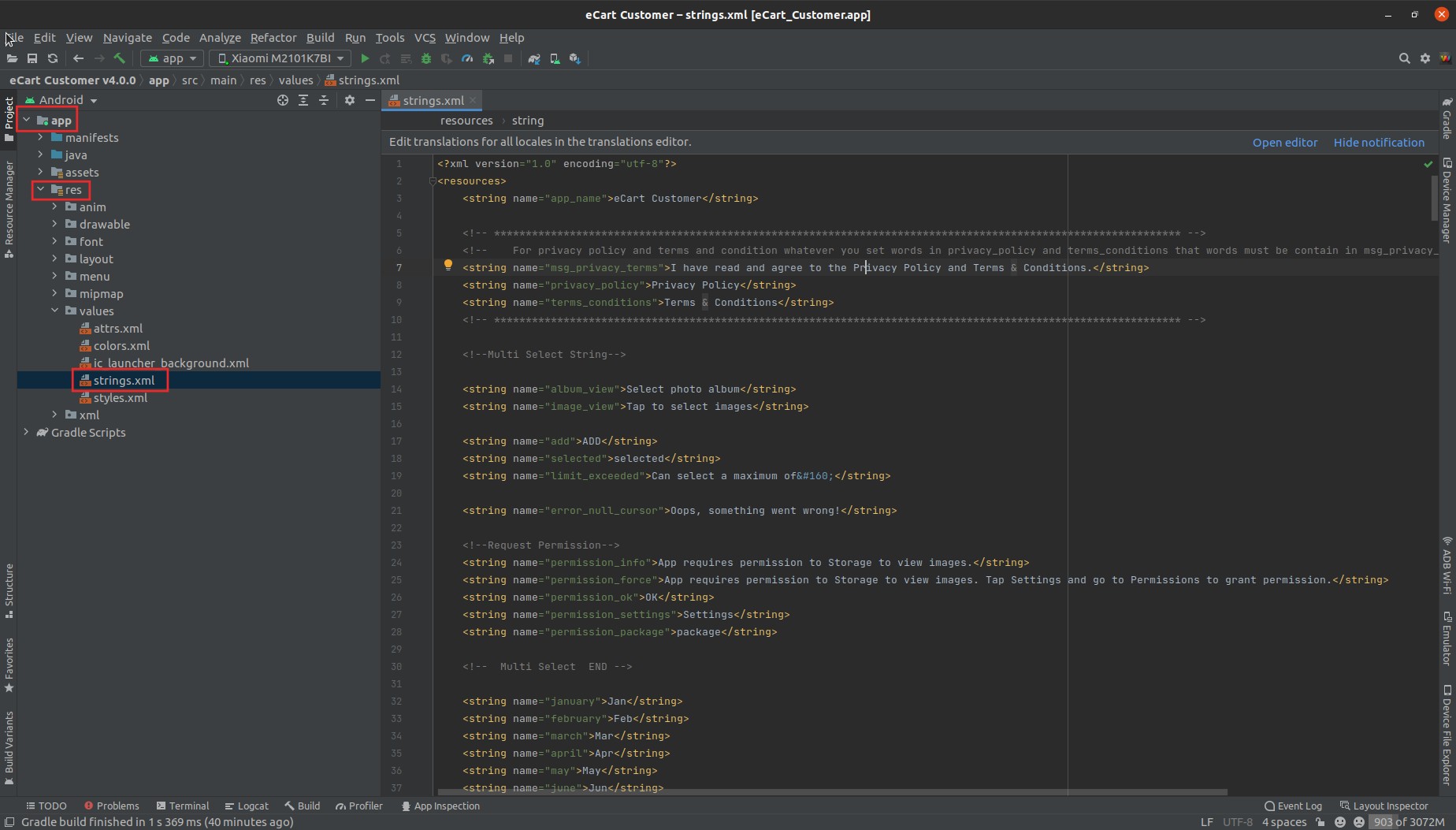Screen dimensions: 1456x830
Task: Start debugging with the Debug icon
Action: click(x=425, y=58)
